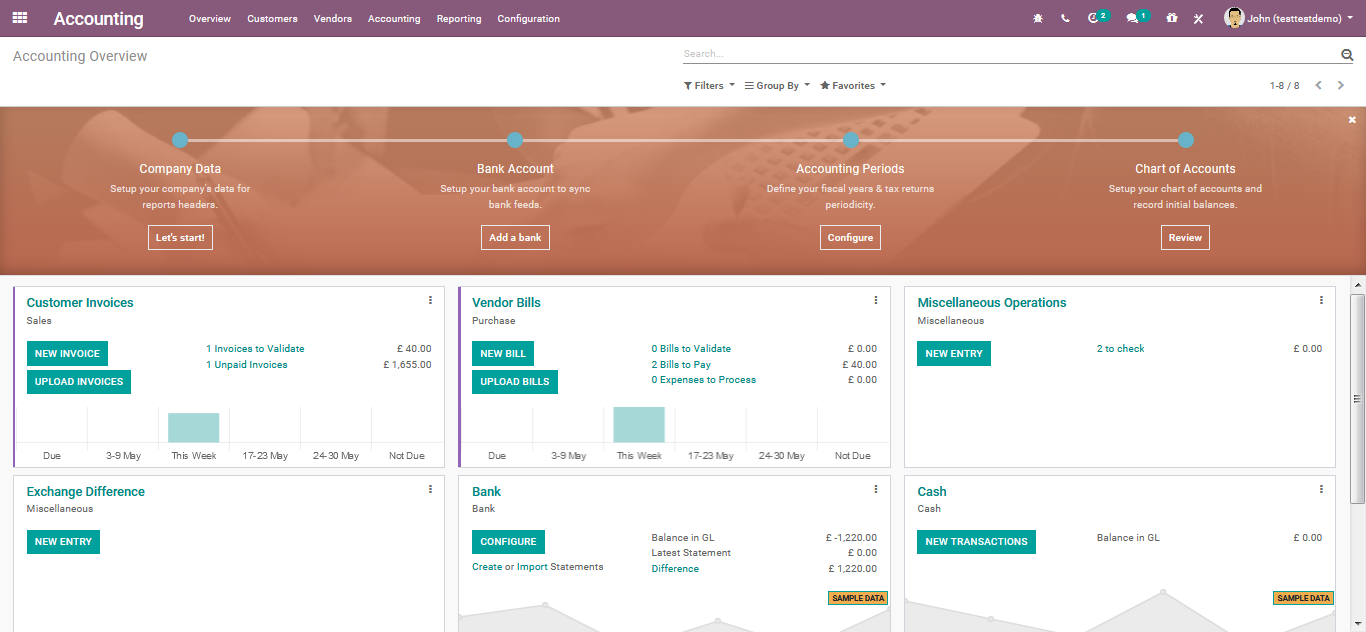Open activities clock icon

click(x=1093, y=18)
